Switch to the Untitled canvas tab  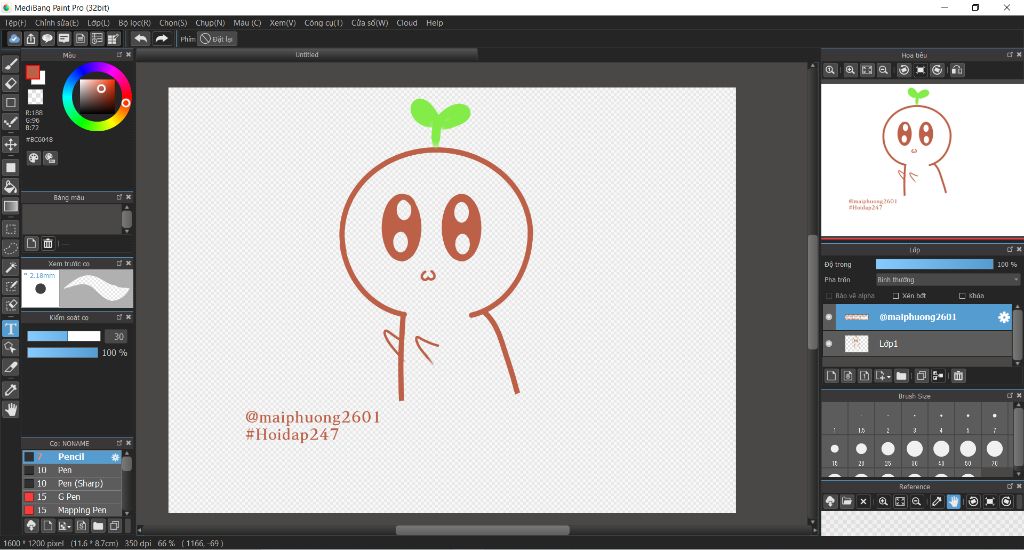307,55
